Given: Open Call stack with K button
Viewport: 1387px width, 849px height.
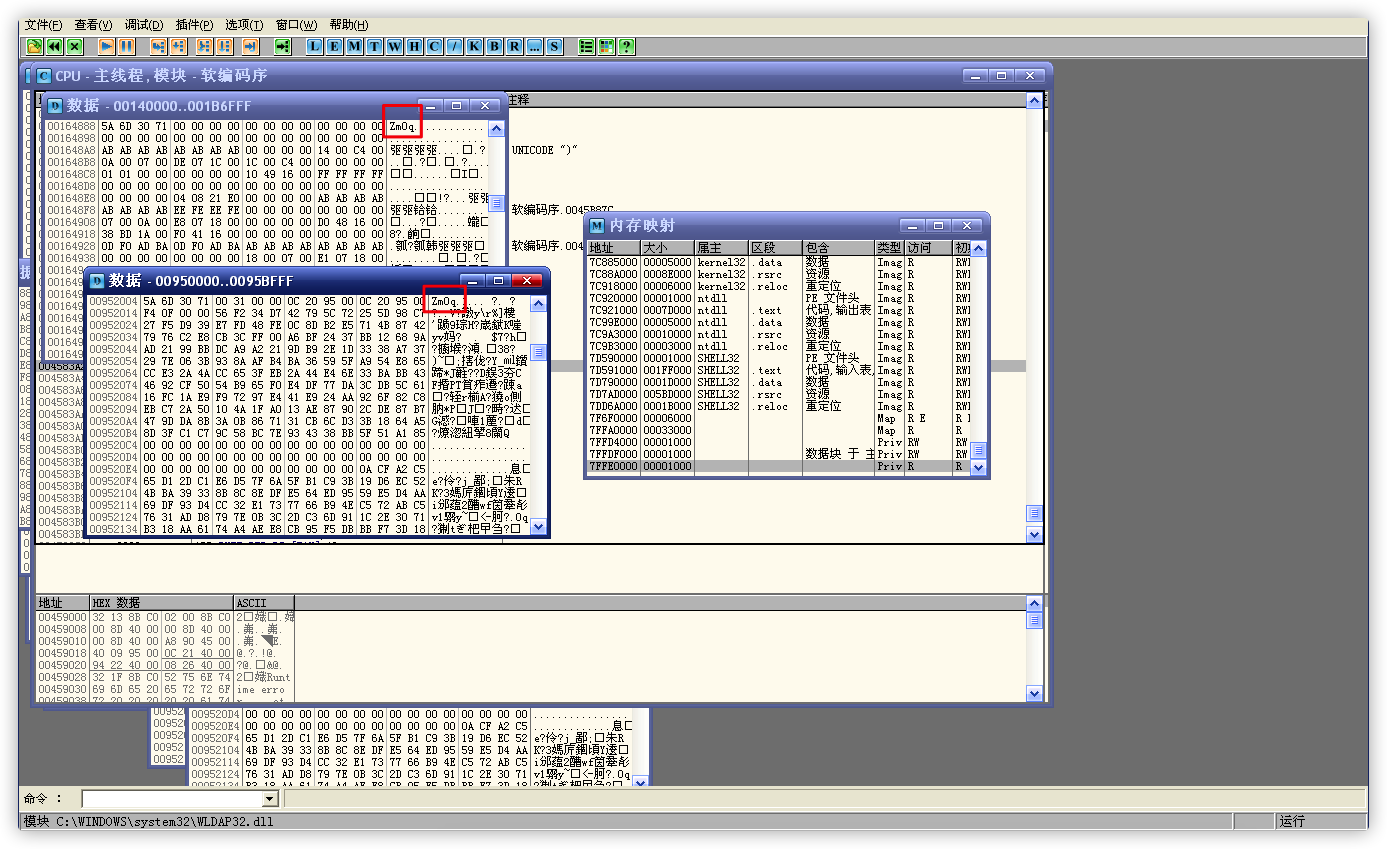Looking at the screenshot, I should [x=475, y=46].
